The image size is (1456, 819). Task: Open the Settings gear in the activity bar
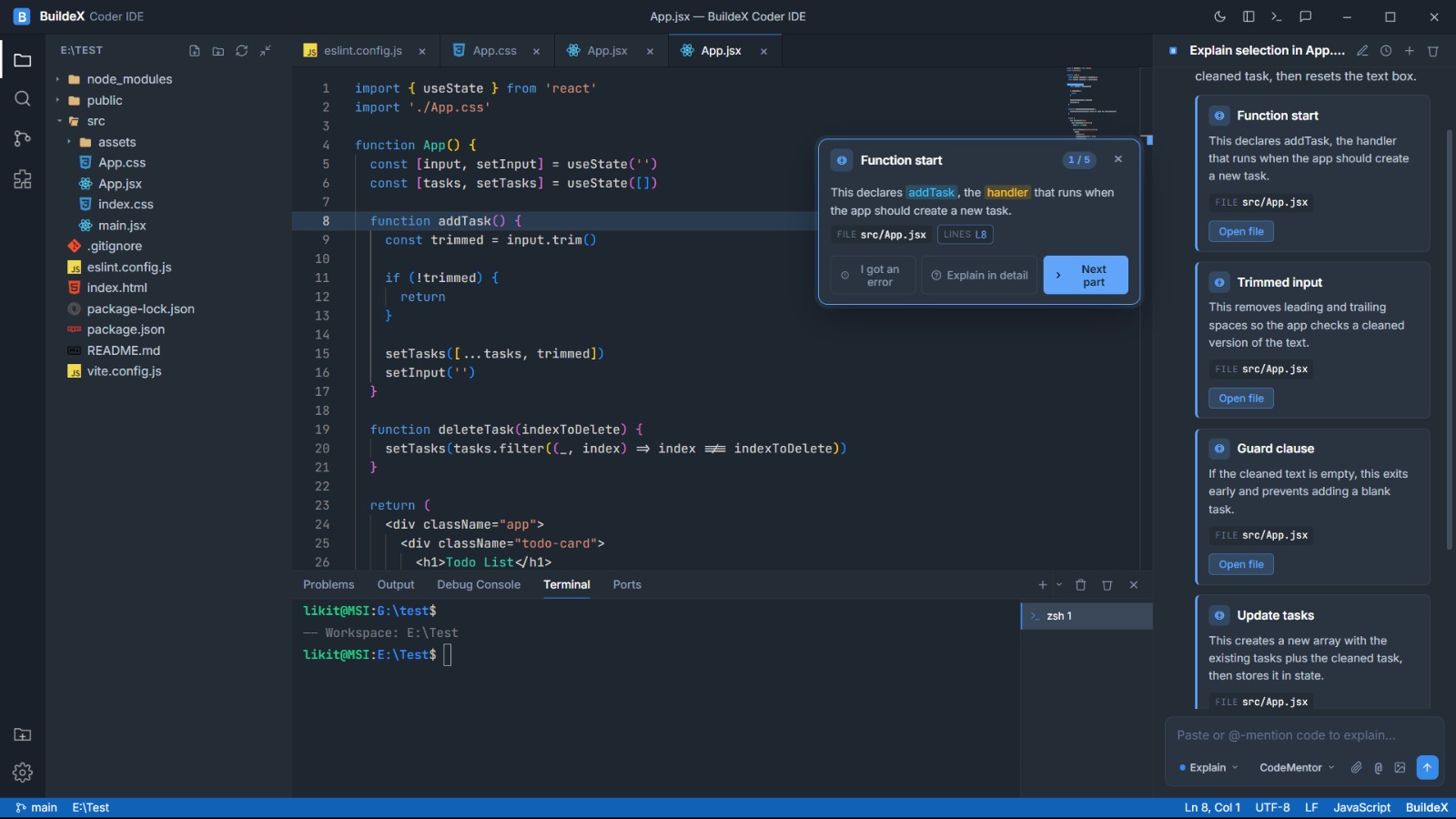coord(23,773)
